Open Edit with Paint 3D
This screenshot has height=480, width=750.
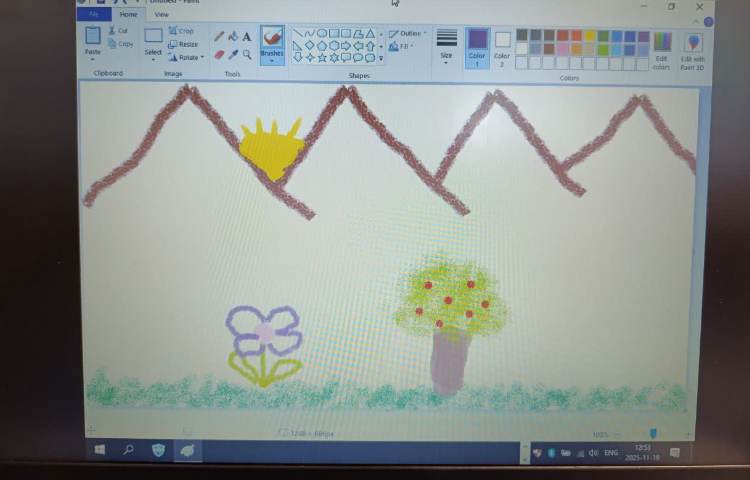693,49
